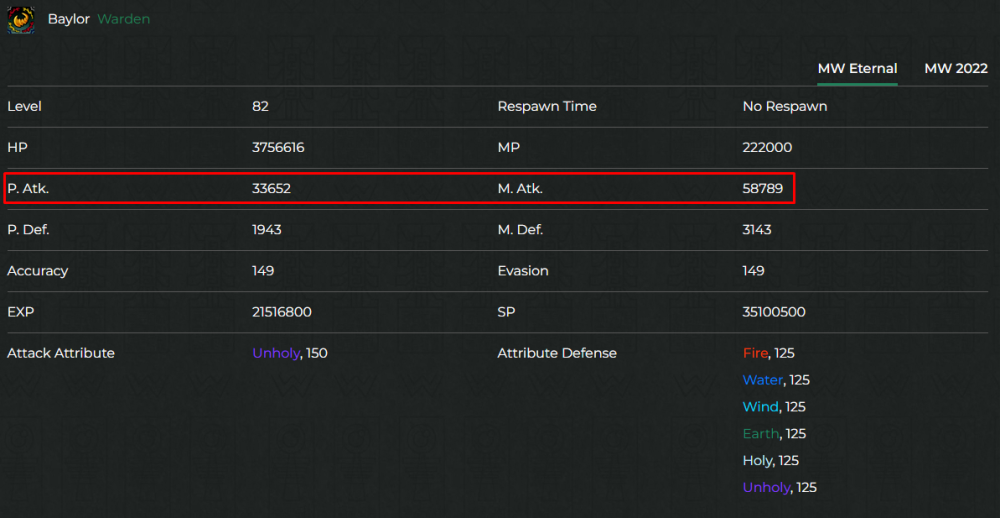Click the EXP value 21516800
The image size is (1000, 518).
(281, 312)
